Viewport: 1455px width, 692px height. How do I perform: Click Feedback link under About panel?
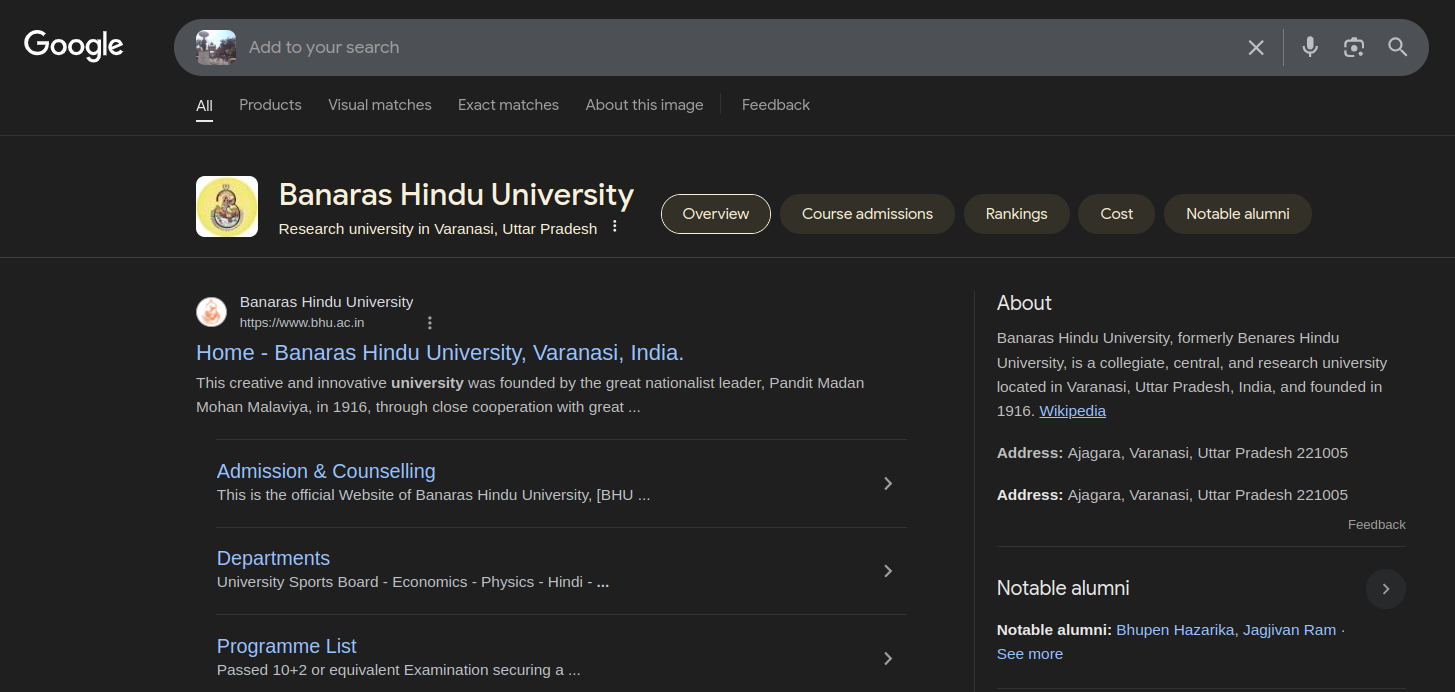1377,525
